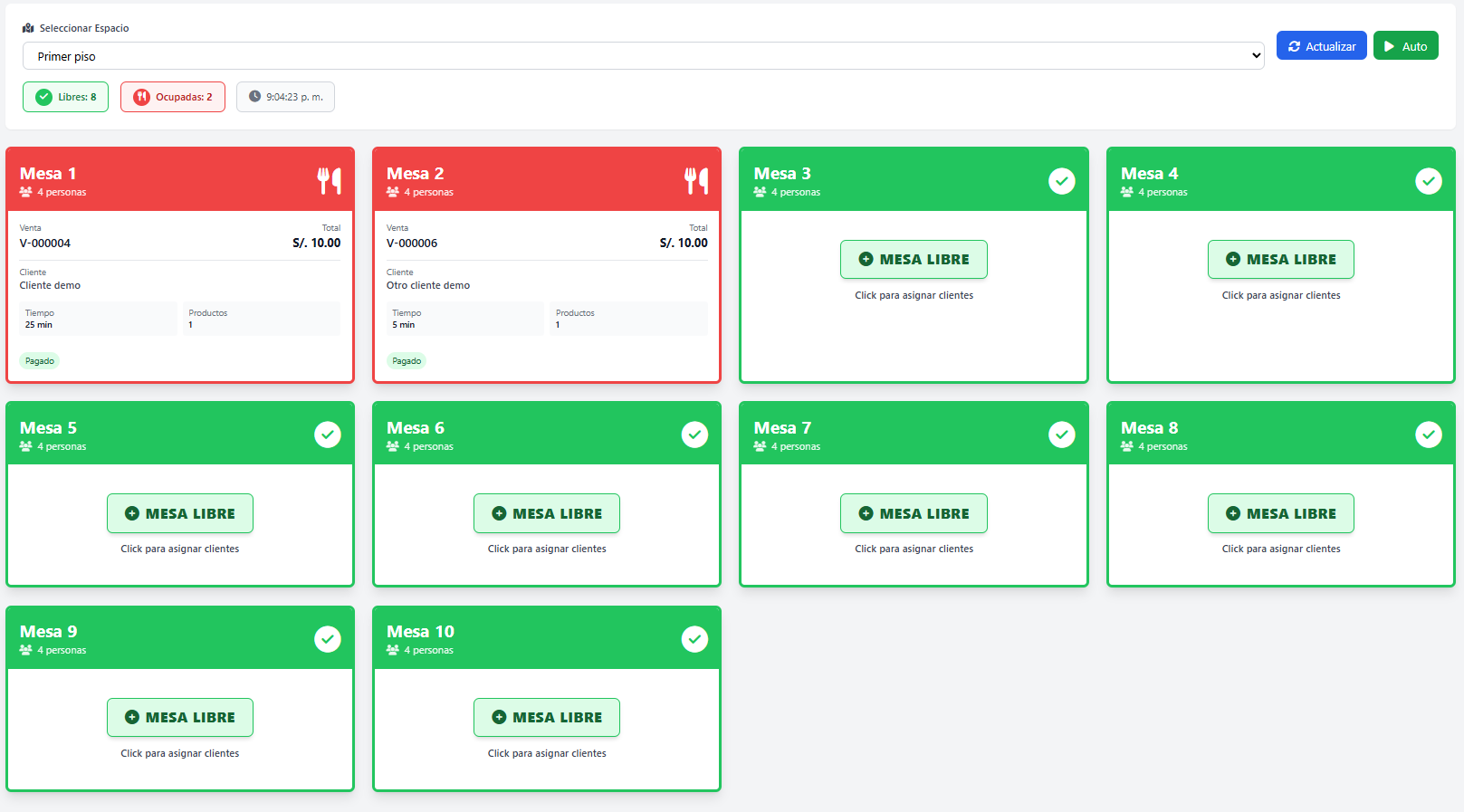Select MESA LIBRE button on Mesa 8

pyautogui.click(x=1281, y=513)
